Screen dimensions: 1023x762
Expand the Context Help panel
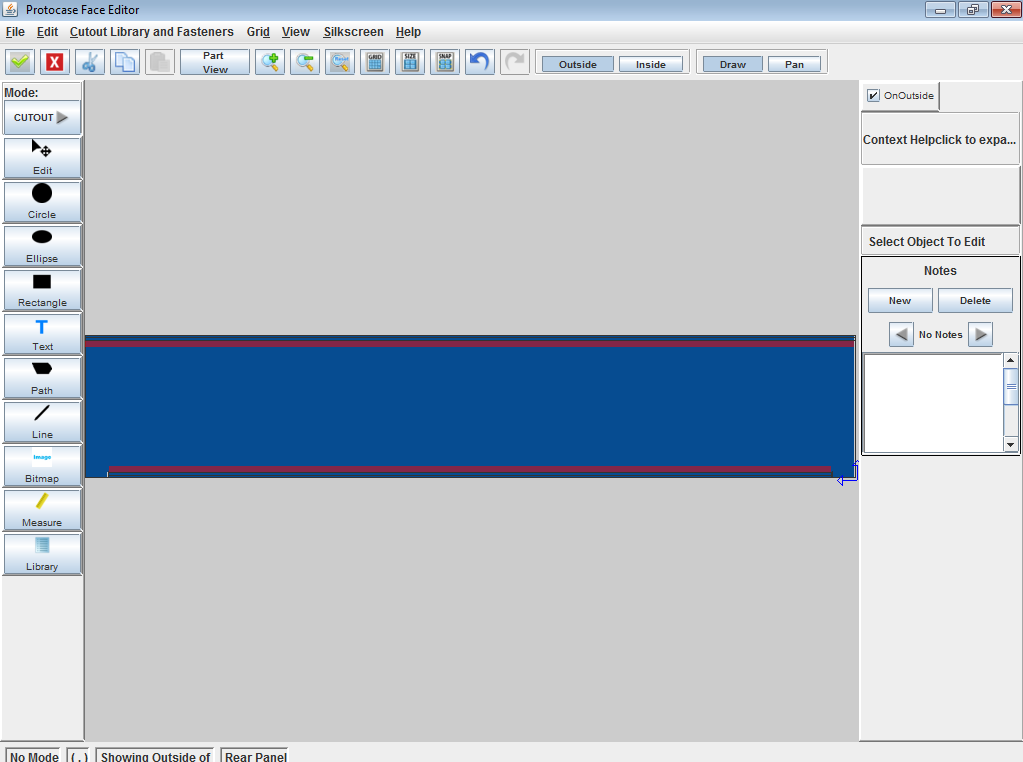tap(939, 140)
